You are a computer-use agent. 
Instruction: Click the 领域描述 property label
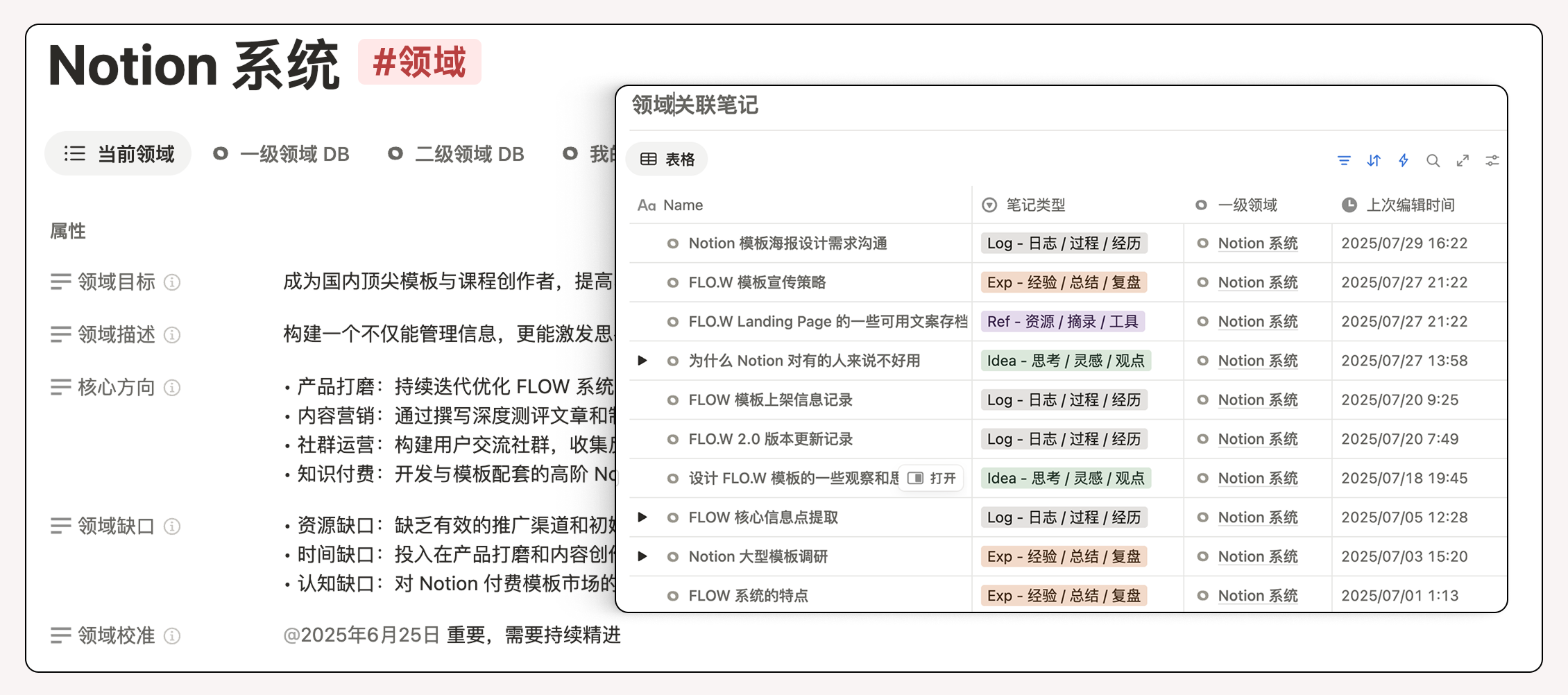(117, 335)
